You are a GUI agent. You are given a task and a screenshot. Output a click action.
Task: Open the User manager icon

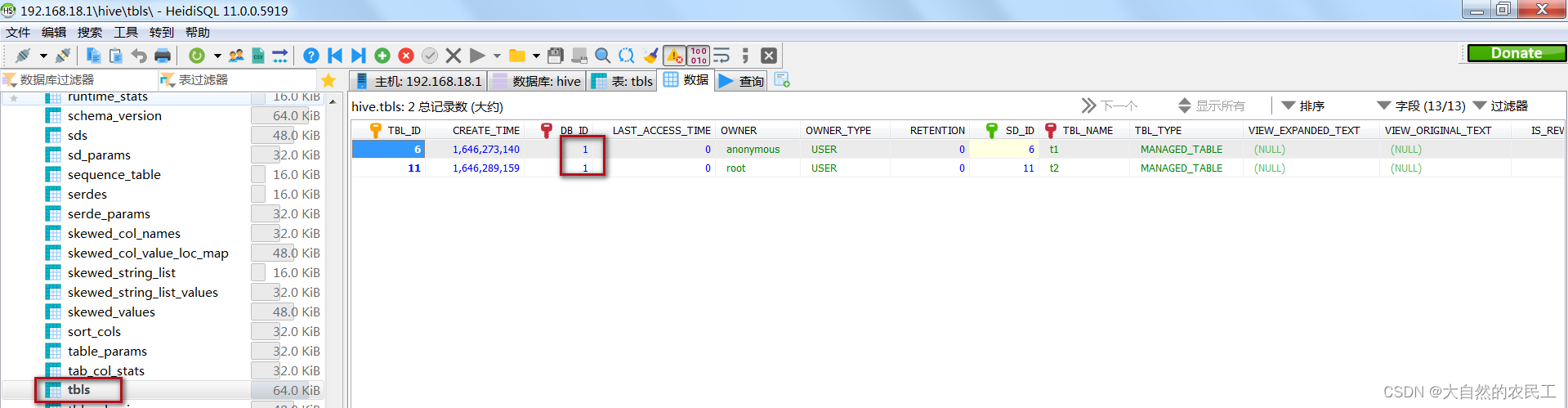coord(236,56)
